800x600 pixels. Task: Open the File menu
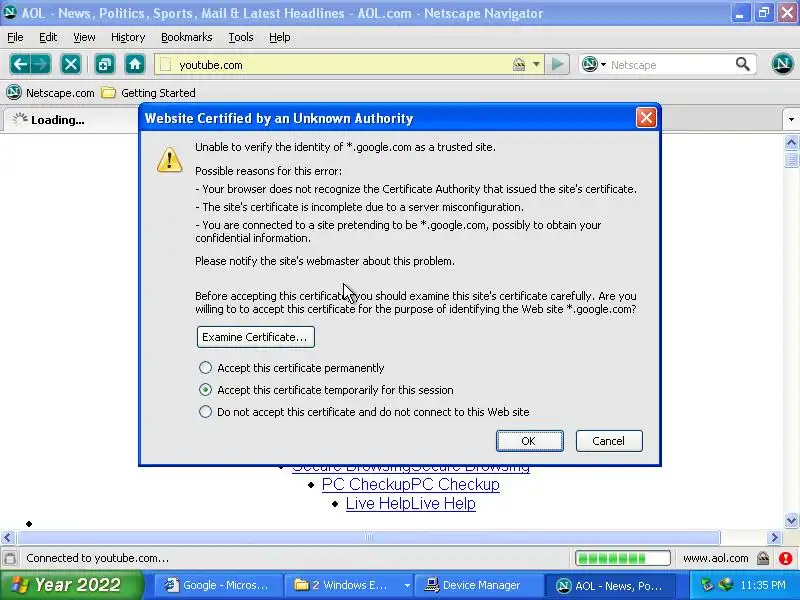pyautogui.click(x=15, y=37)
